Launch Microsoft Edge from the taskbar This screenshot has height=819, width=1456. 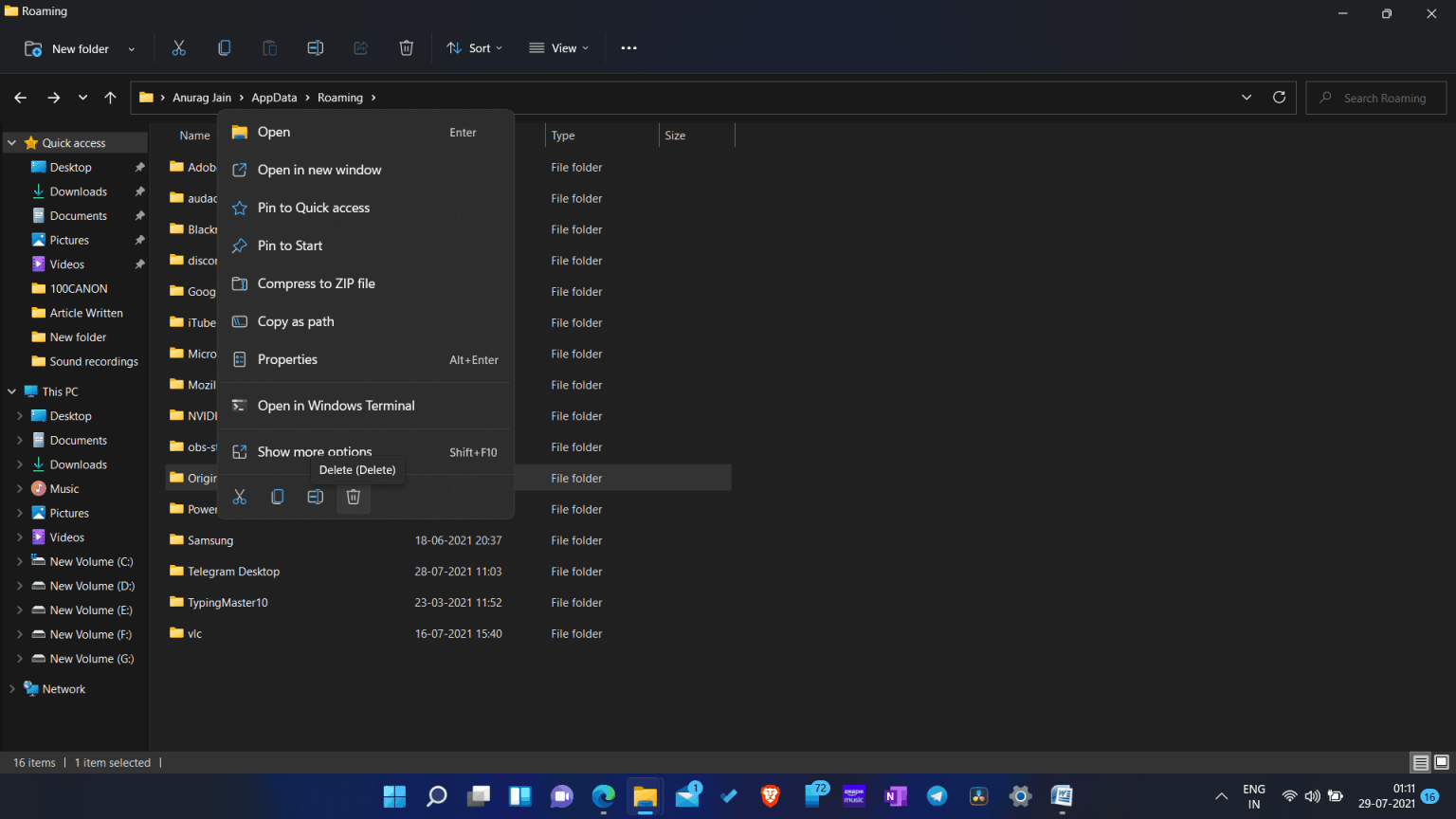(x=603, y=796)
